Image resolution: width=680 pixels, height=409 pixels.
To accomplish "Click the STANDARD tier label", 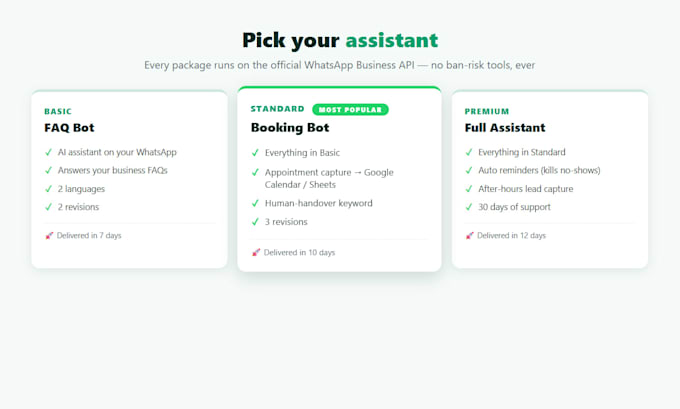I will 278,109.
